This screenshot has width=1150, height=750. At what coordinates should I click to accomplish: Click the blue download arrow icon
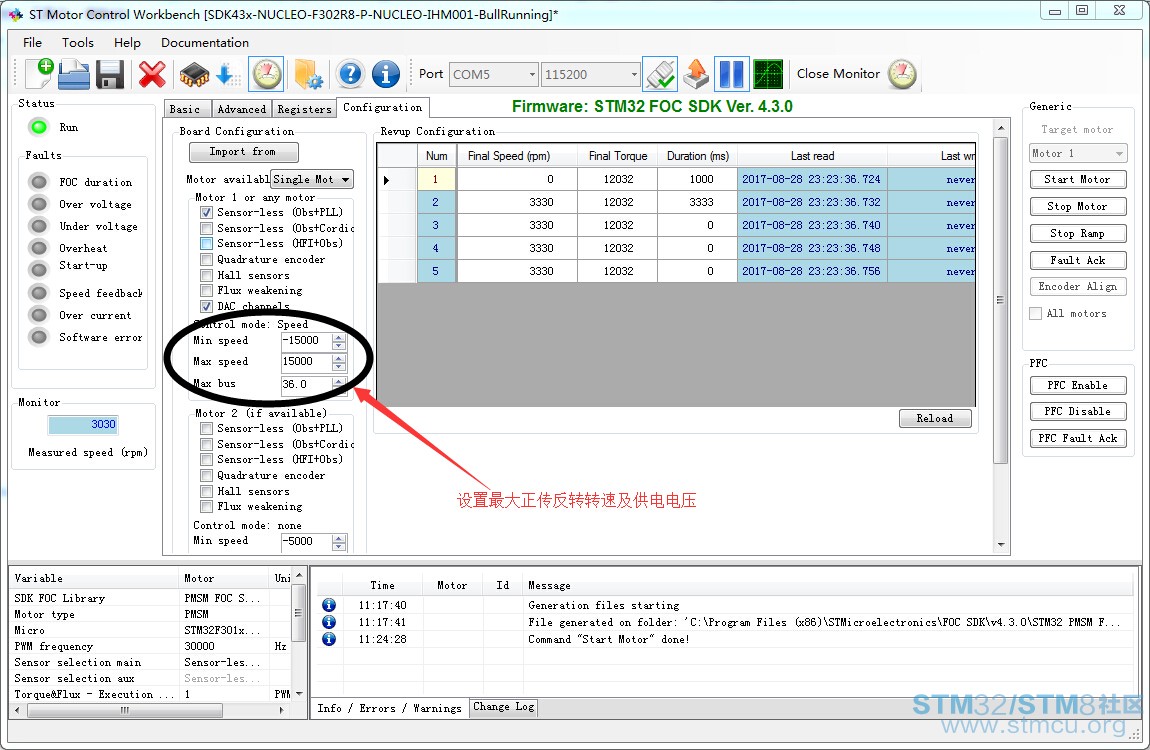pyautogui.click(x=227, y=74)
